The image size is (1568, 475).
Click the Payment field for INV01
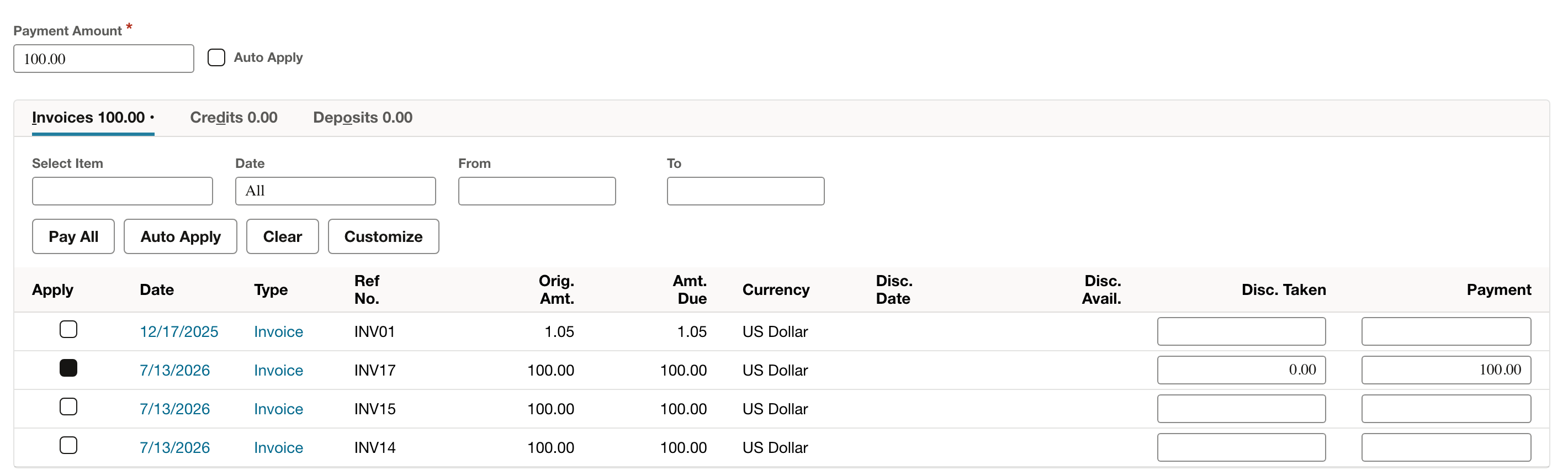[x=1445, y=331]
